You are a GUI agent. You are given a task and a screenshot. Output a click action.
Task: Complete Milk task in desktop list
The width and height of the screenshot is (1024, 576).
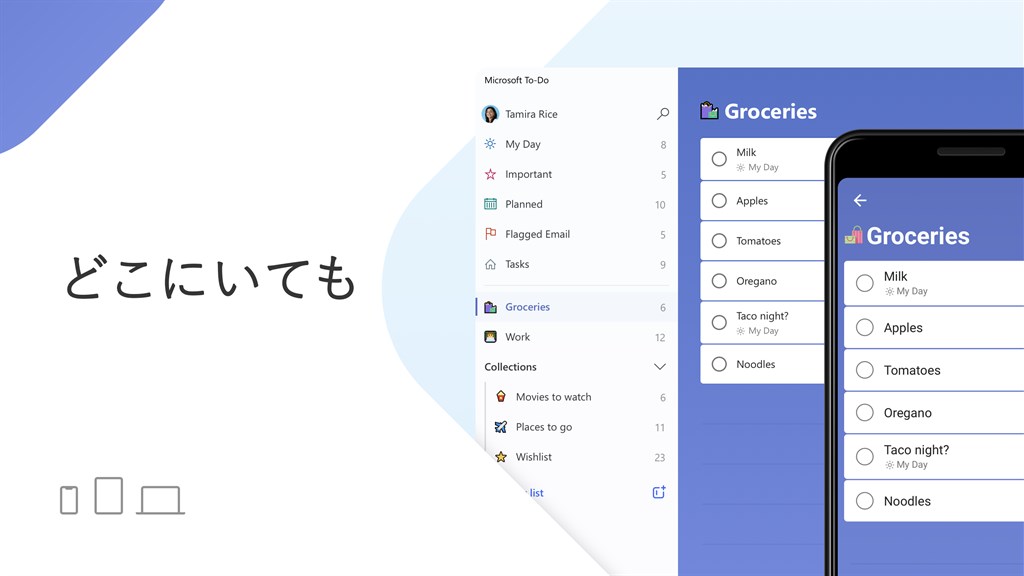[719, 159]
